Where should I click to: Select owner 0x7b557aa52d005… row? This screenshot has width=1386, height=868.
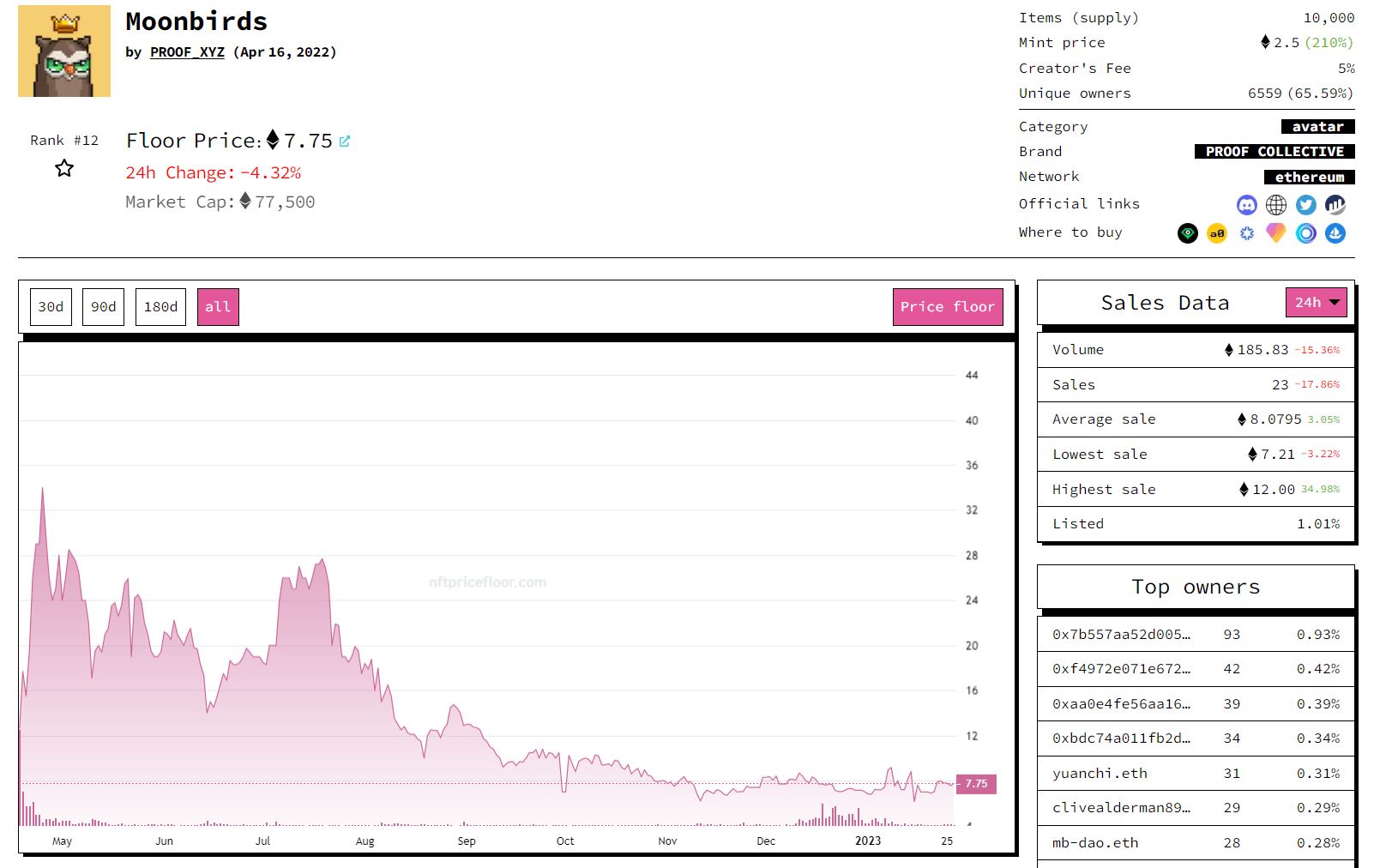[x=1196, y=635]
